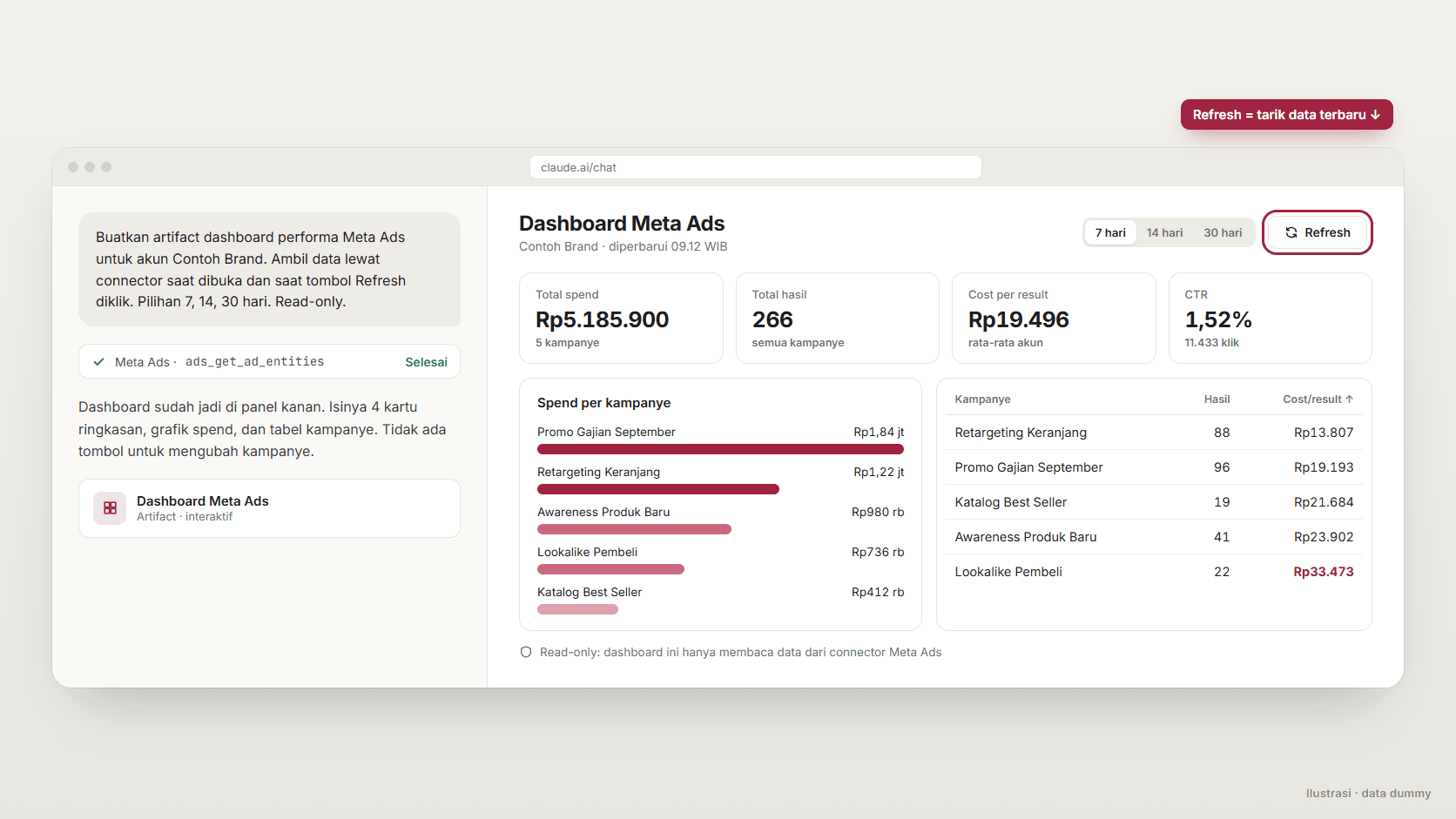Select Promo Gajian September table row

1154,467
